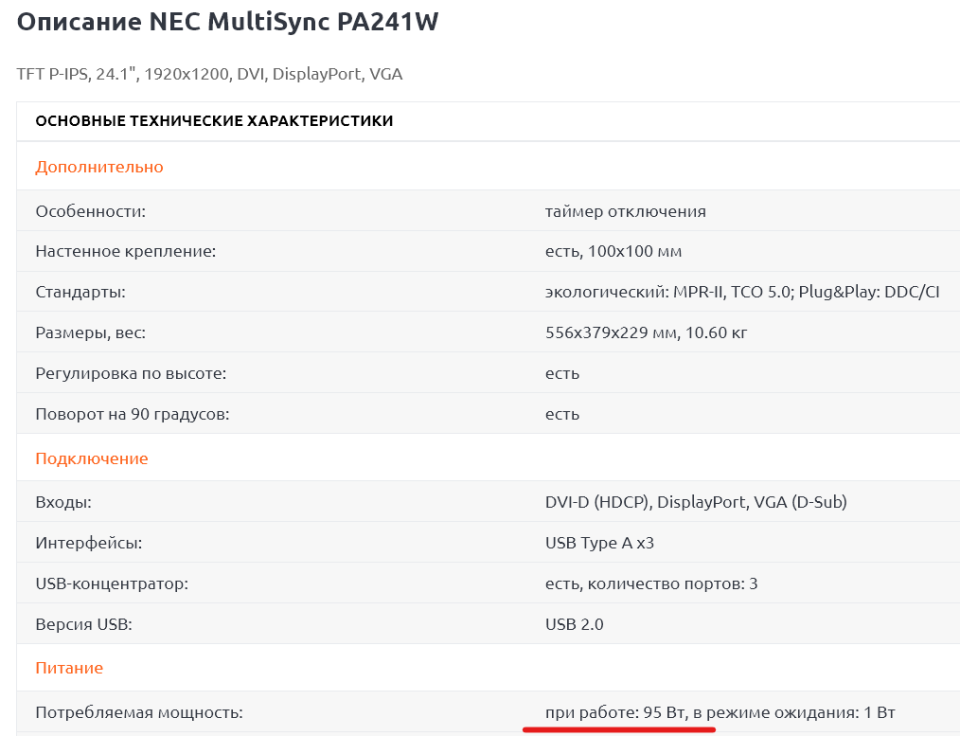
Task: Select the "Особенности:" row label
Action: coord(90,211)
